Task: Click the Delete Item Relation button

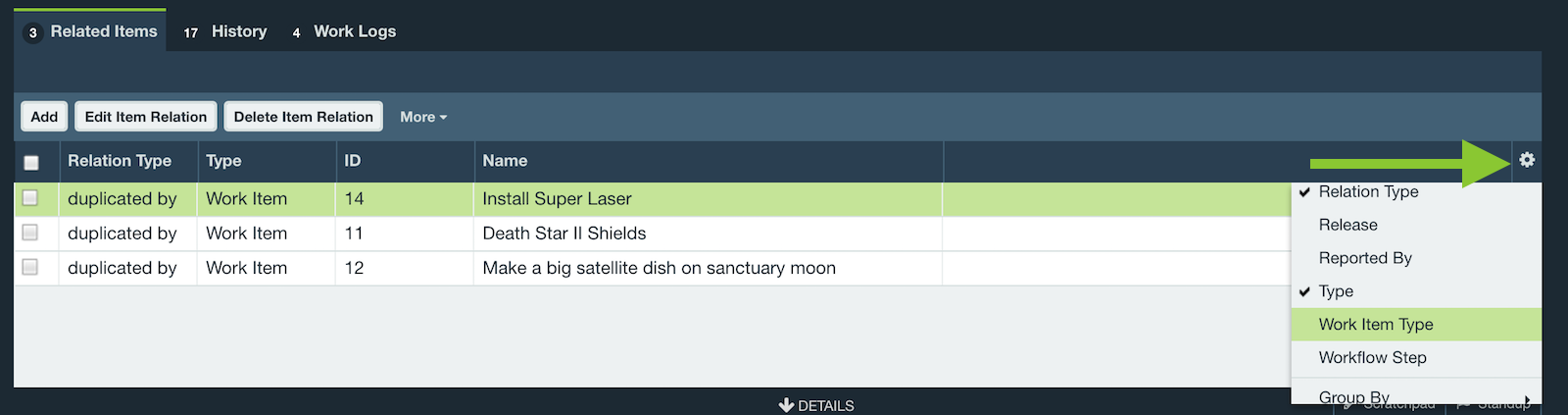Action: [304, 117]
